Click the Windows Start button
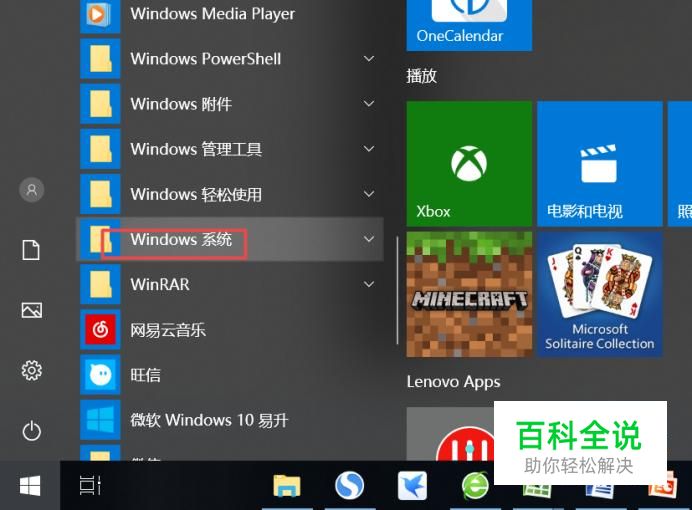692x510 pixels. pyautogui.click(x=30, y=485)
